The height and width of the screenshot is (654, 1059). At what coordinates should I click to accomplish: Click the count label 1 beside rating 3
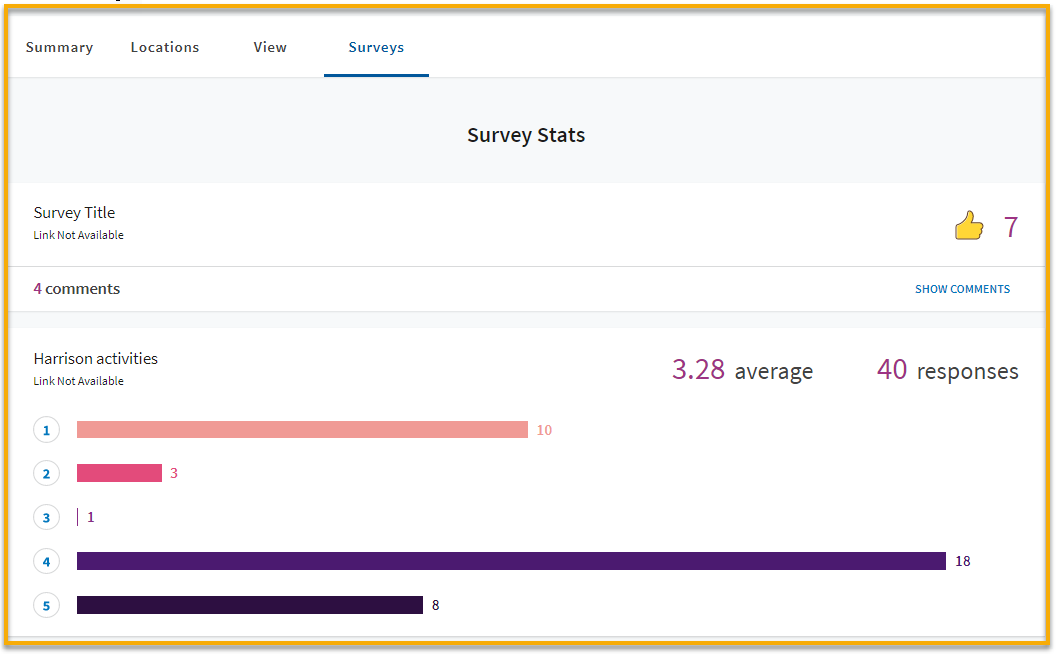[91, 518]
